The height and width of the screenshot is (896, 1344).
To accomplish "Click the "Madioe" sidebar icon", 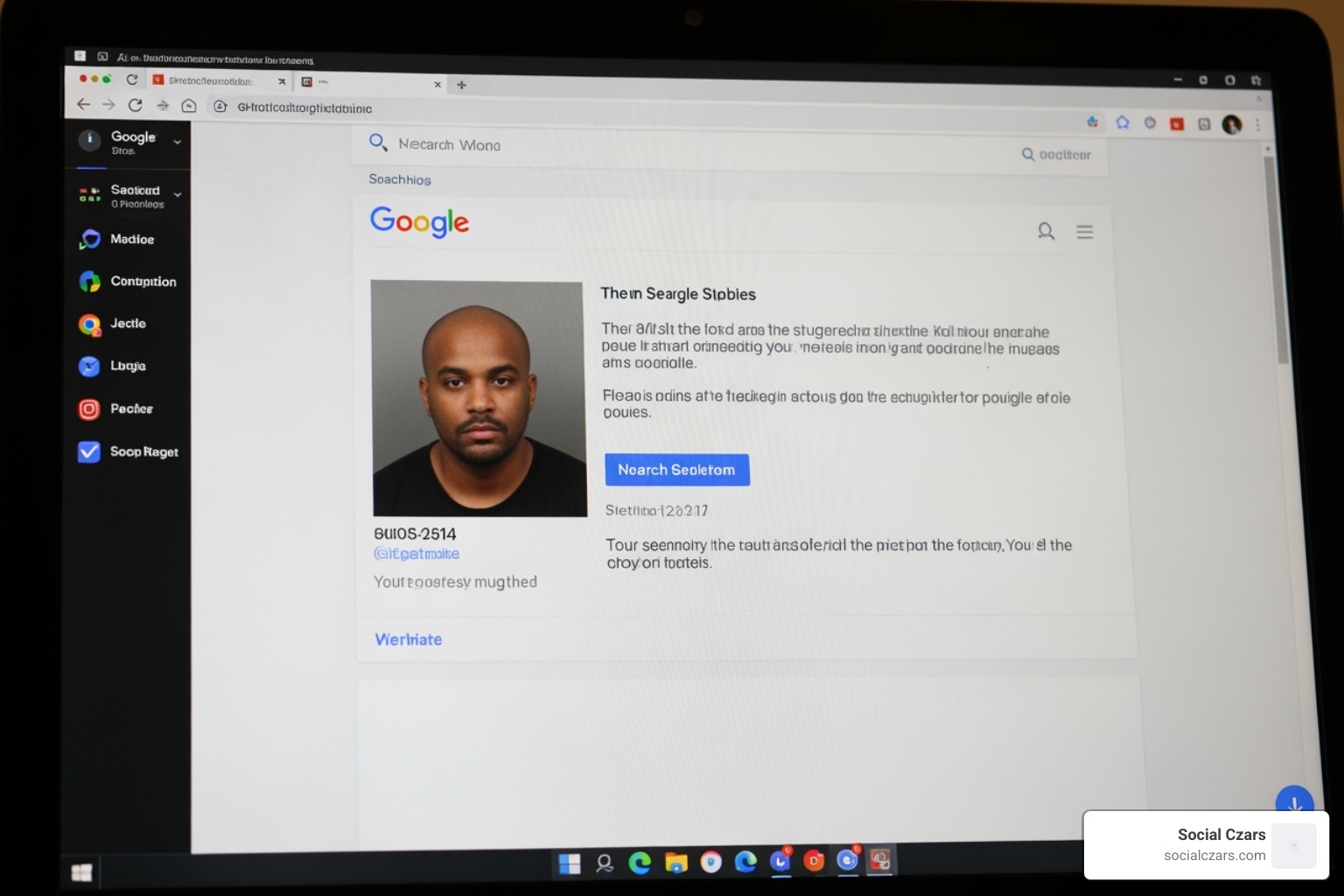I will coord(88,239).
